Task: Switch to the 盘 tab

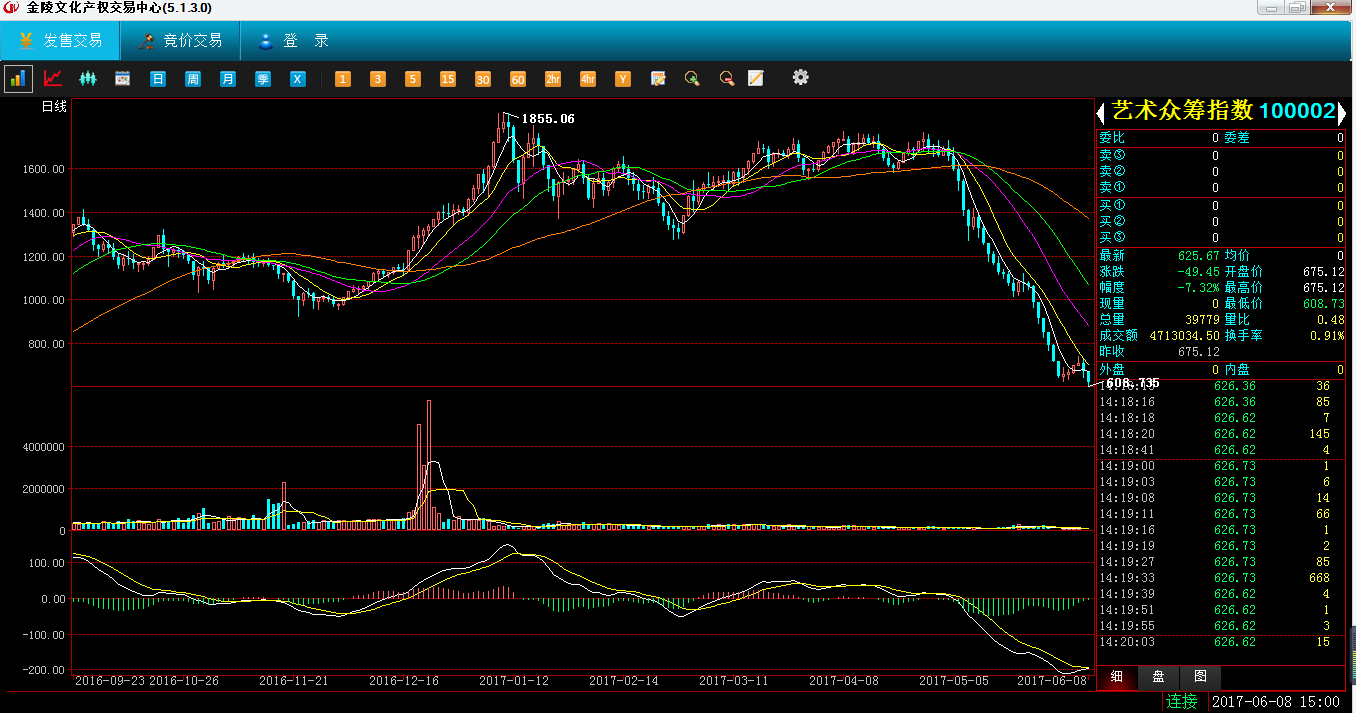Action: click(x=1158, y=677)
